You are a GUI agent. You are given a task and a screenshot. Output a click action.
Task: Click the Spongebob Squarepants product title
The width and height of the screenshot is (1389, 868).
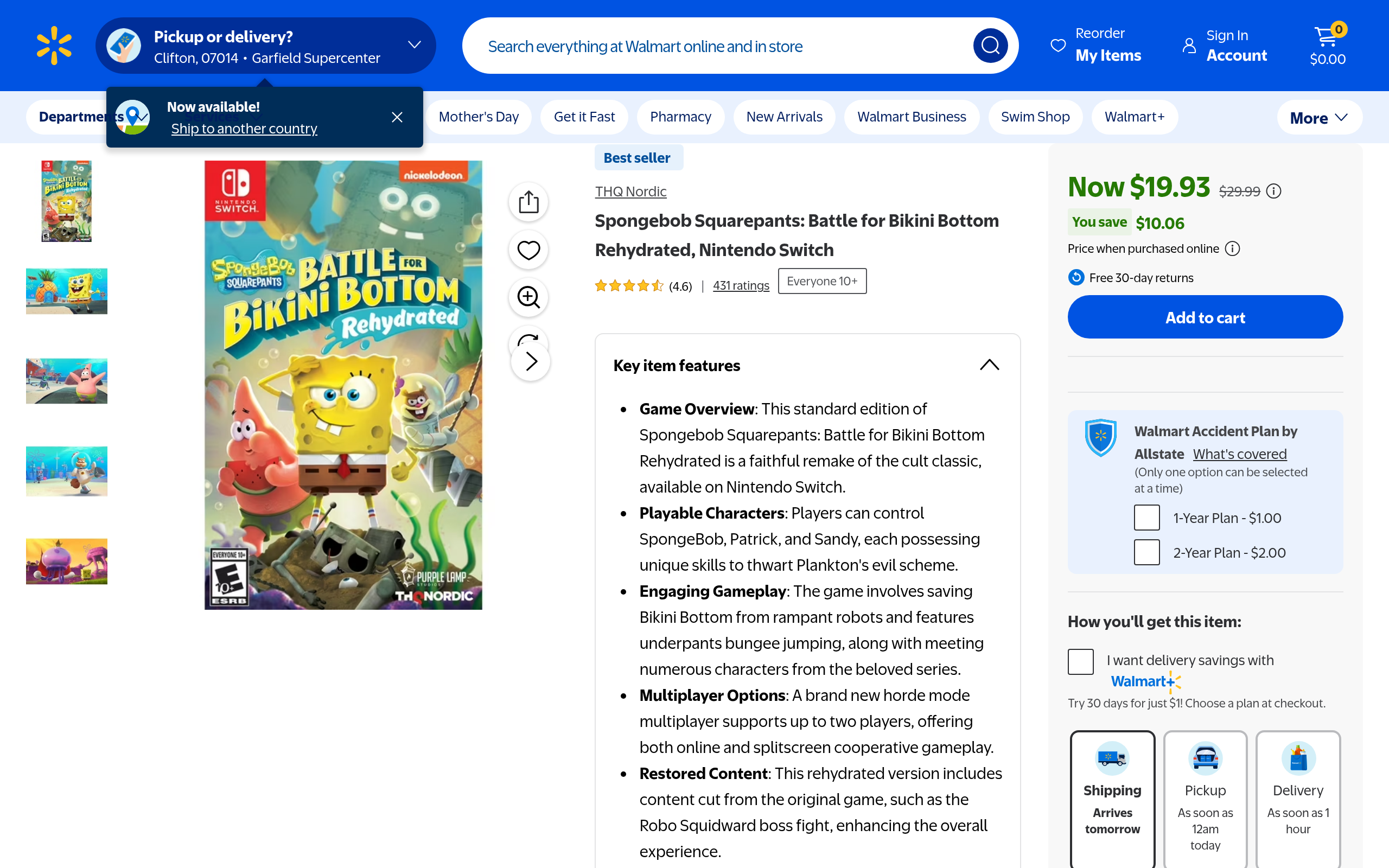797,235
